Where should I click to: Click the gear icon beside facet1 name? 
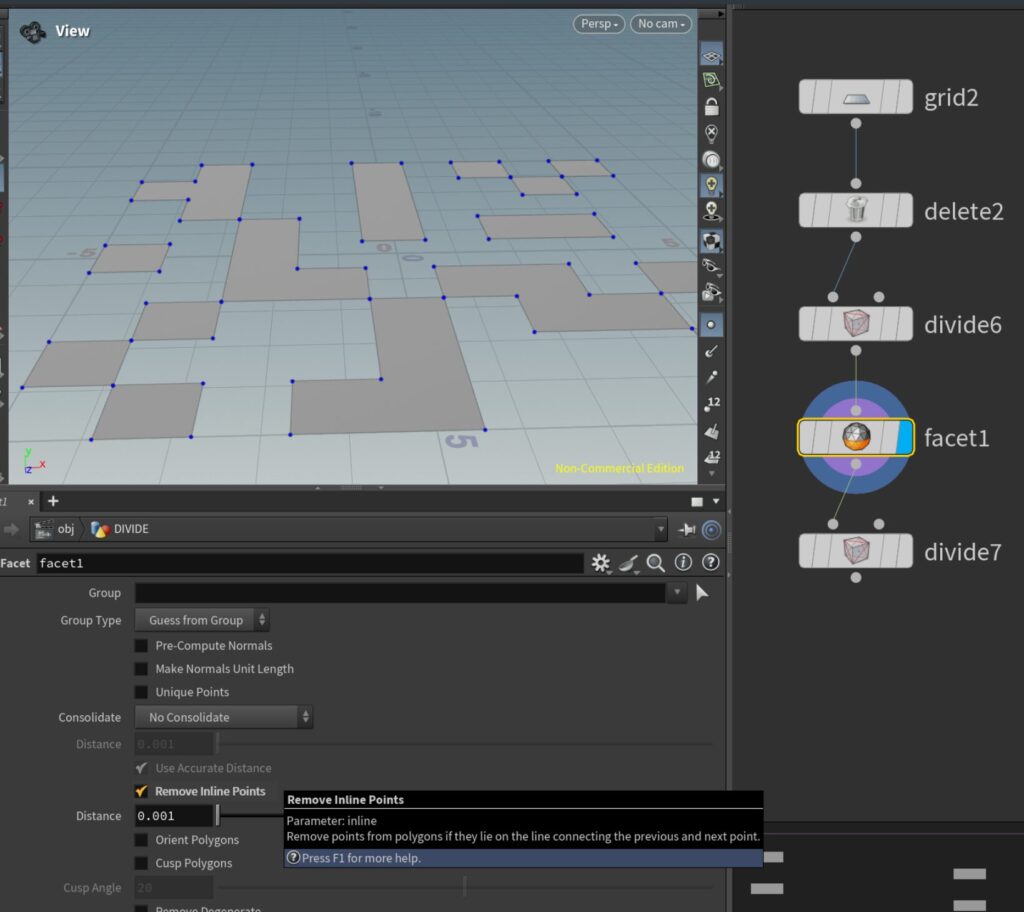600,564
